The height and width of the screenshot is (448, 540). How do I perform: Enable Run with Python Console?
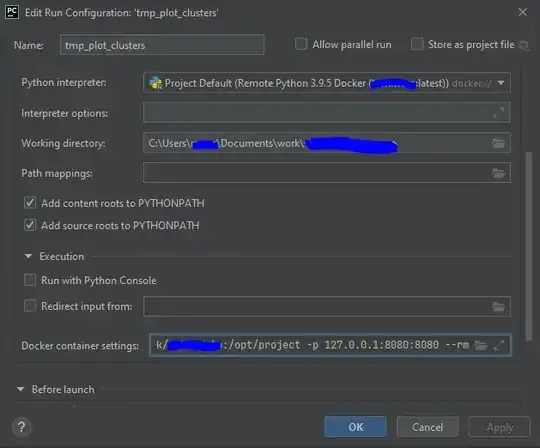[30, 280]
